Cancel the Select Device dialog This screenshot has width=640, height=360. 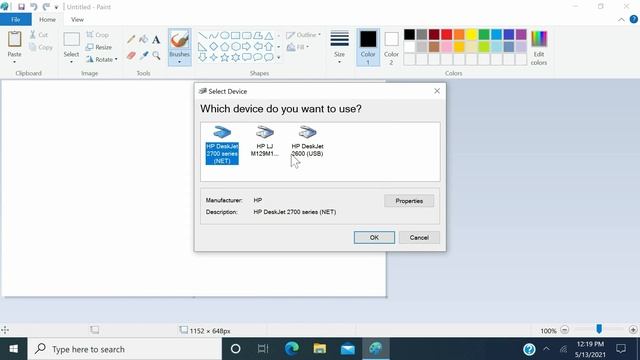click(x=419, y=238)
